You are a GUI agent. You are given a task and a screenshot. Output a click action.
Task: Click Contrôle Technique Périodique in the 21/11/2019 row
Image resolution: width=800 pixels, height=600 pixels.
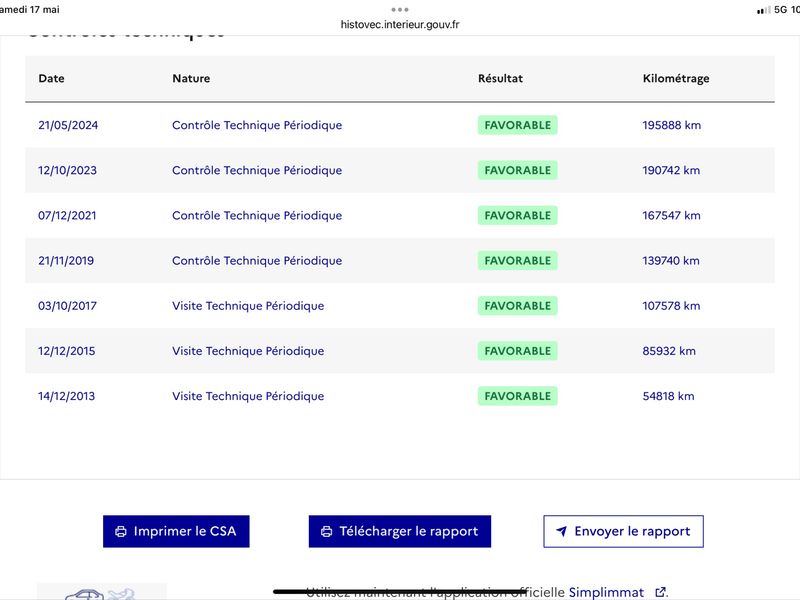tap(257, 261)
